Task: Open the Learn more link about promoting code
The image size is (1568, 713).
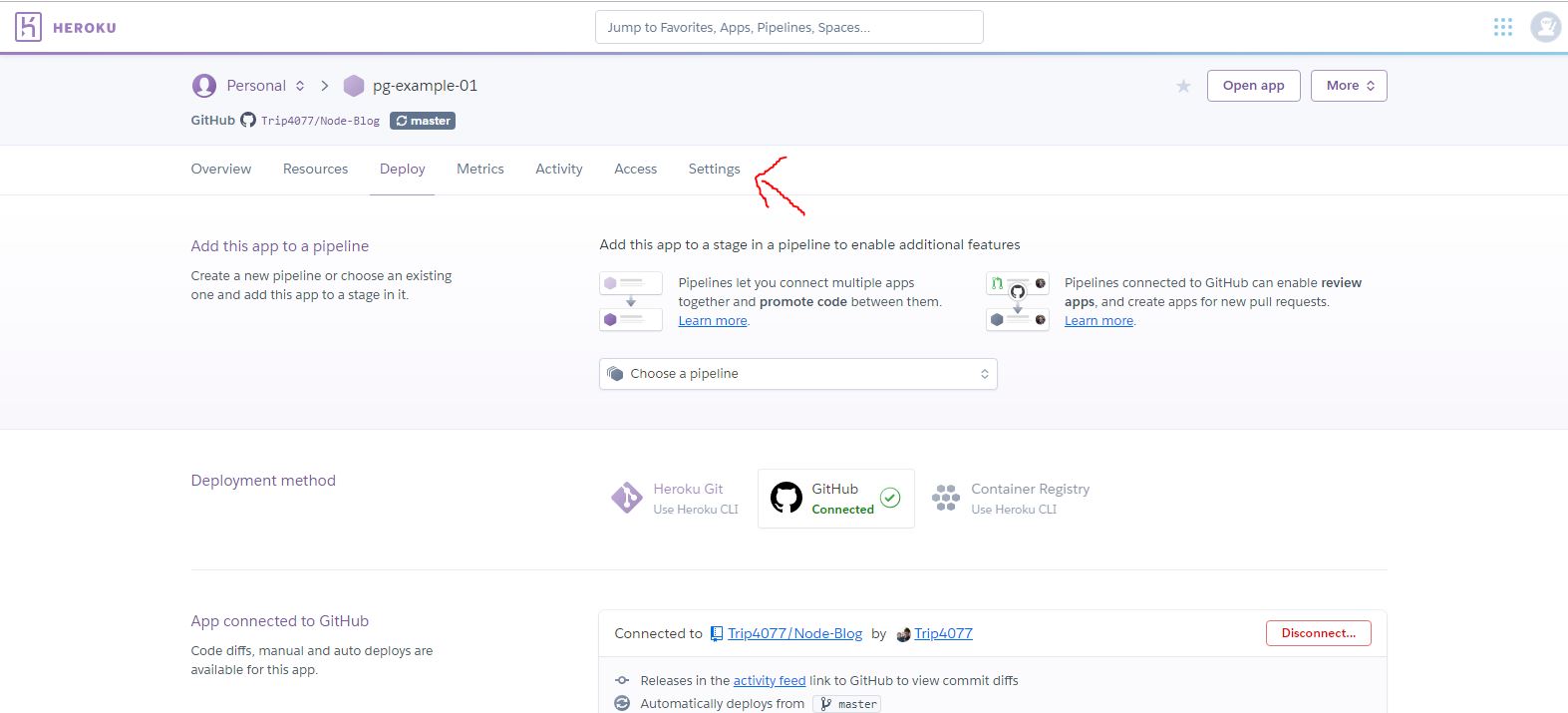Action: point(713,321)
